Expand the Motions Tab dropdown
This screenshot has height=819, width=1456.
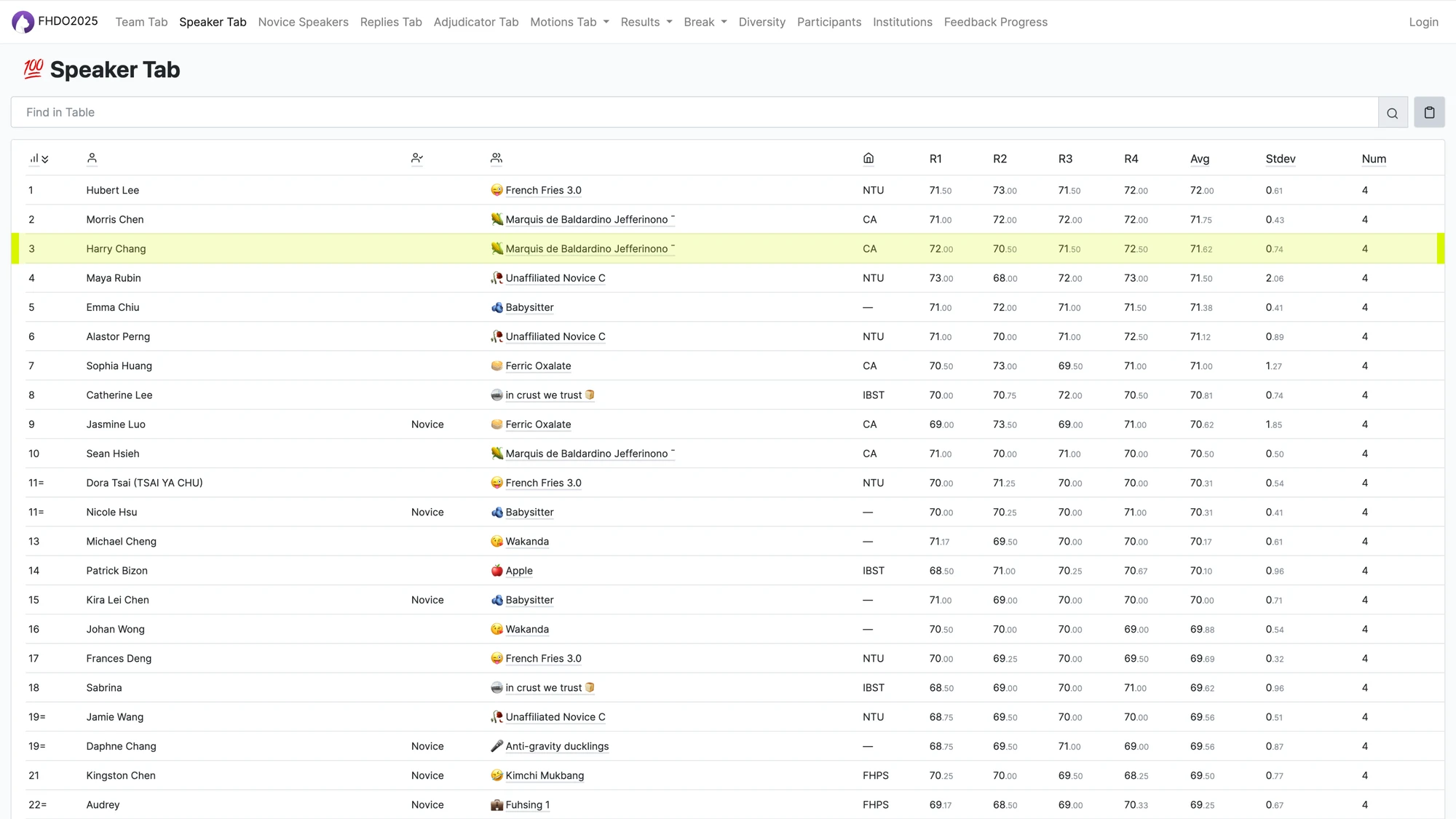coord(569,22)
